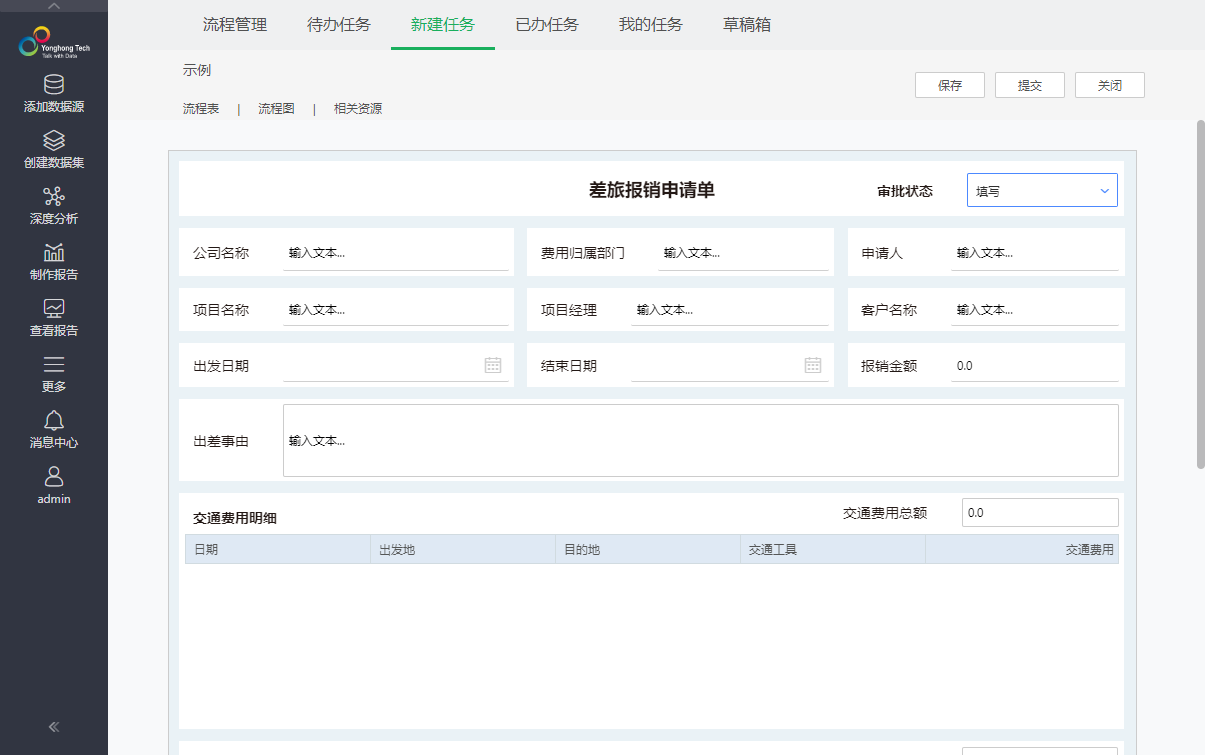Click the 保存 (Save) button
The height and width of the screenshot is (755, 1205).
coord(949,85)
